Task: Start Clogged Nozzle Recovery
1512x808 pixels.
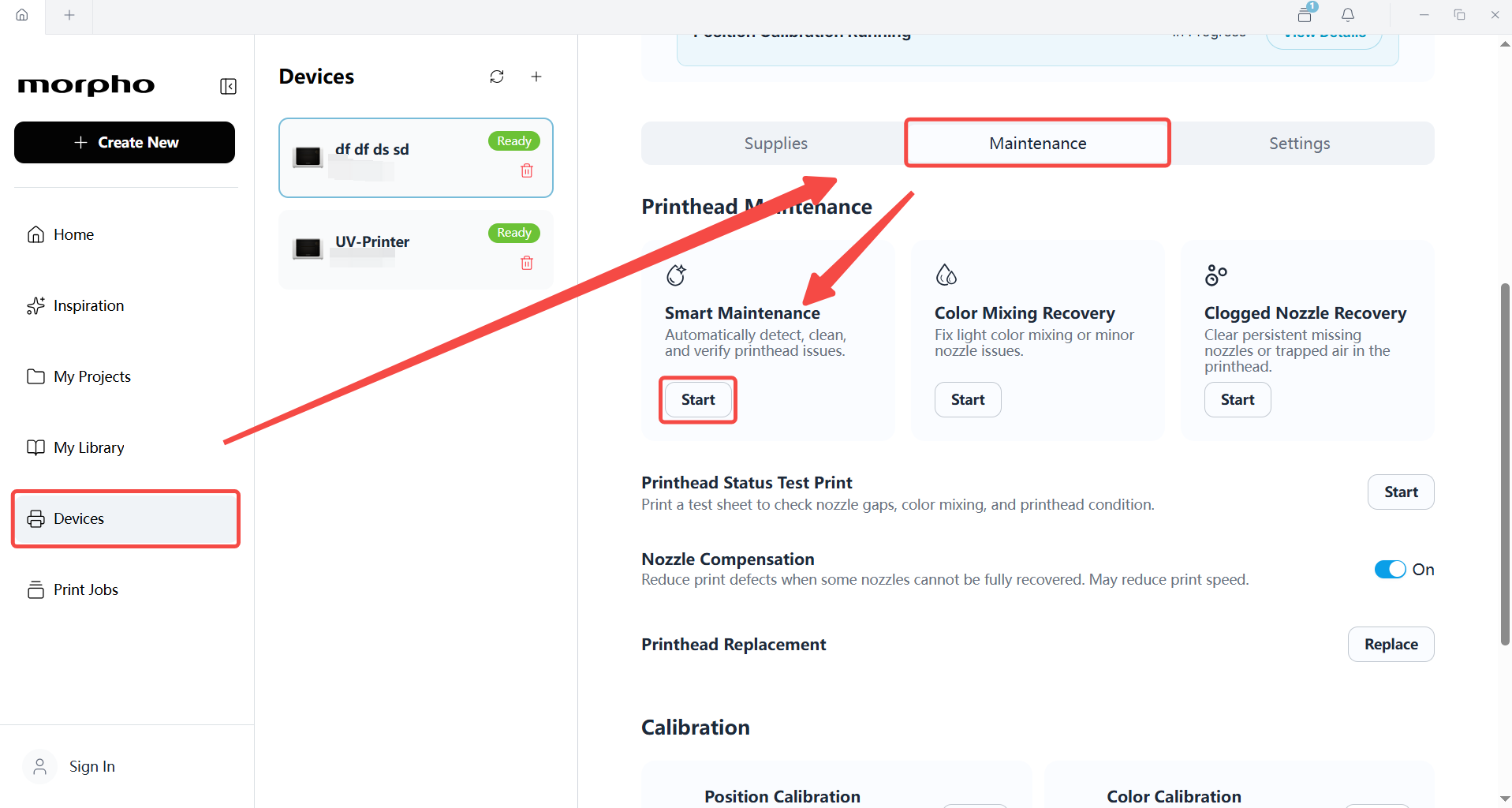Action: click(1238, 400)
